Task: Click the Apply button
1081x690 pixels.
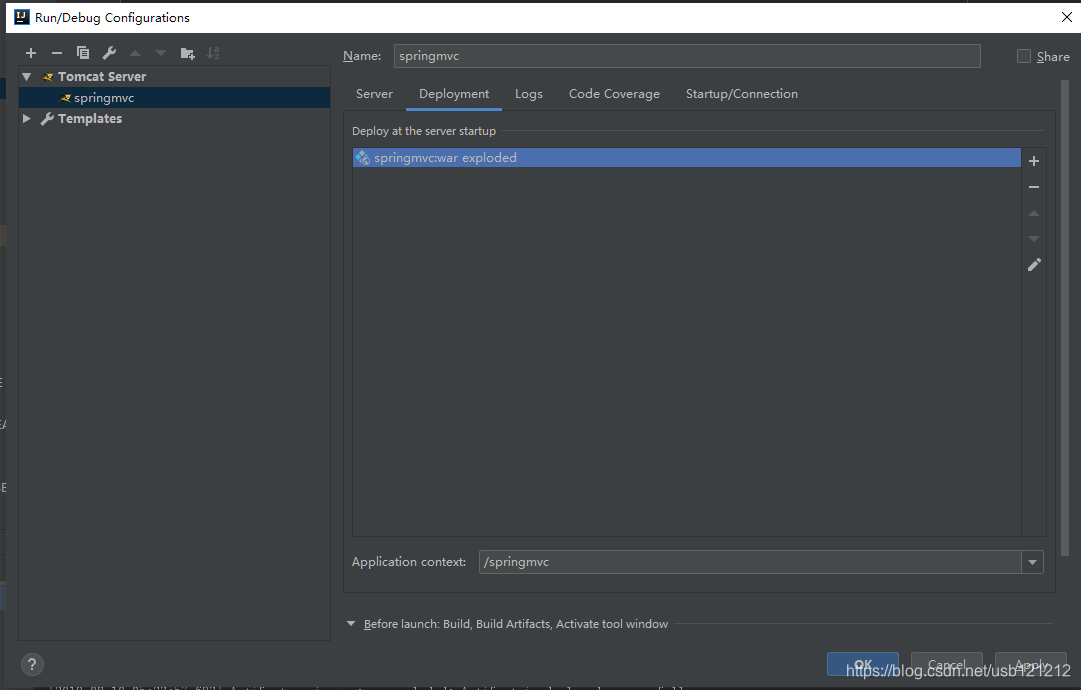Action: [x=1031, y=664]
